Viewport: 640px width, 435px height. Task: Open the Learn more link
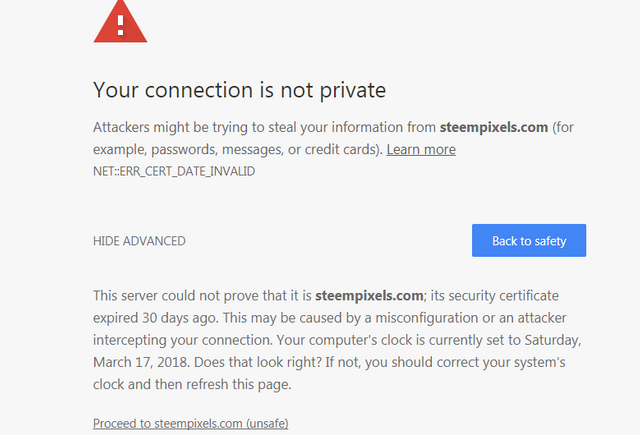coord(421,149)
